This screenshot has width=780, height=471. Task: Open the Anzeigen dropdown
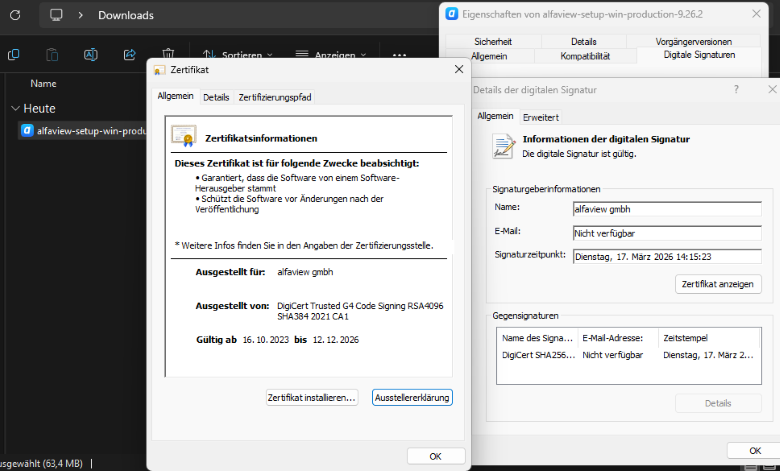(x=331, y=55)
